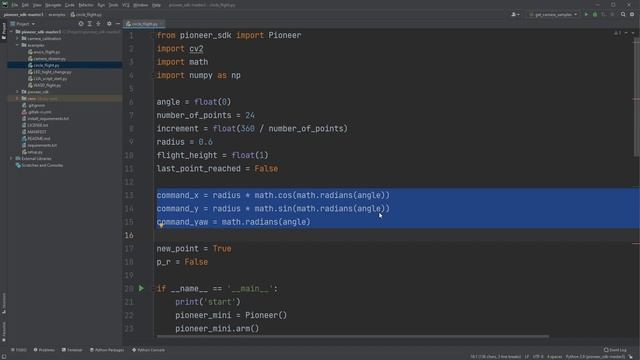The image size is (640, 360).
Task: Hide the Project panel with minus icon
Action: pos(118,24)
